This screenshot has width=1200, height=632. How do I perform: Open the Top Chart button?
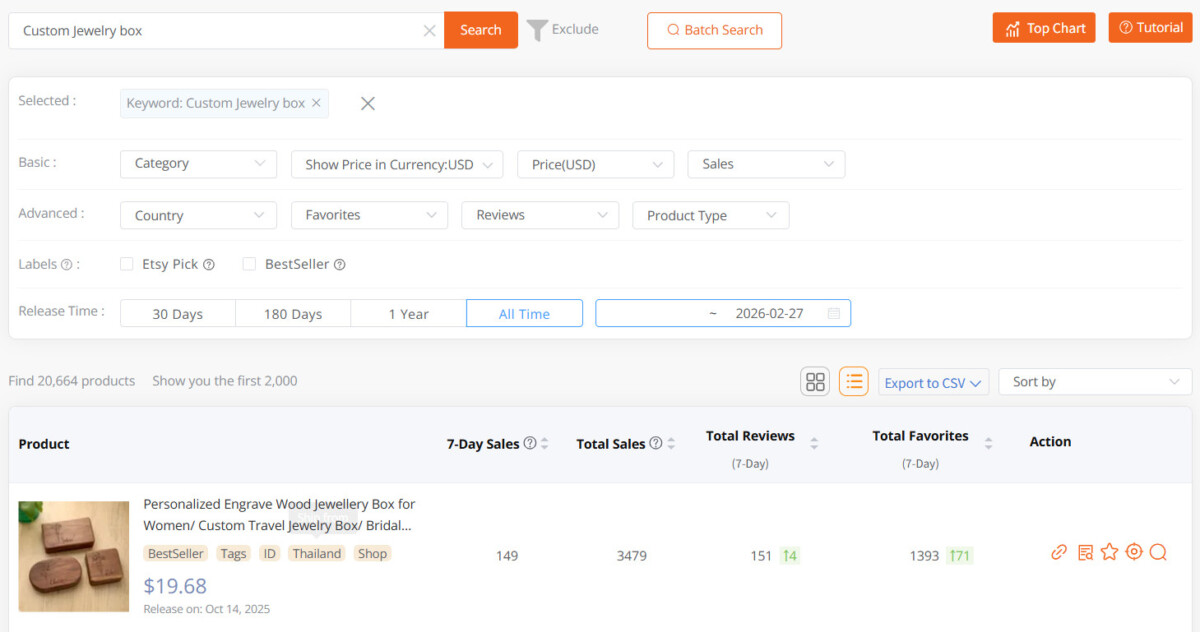tap(1044, 28)
